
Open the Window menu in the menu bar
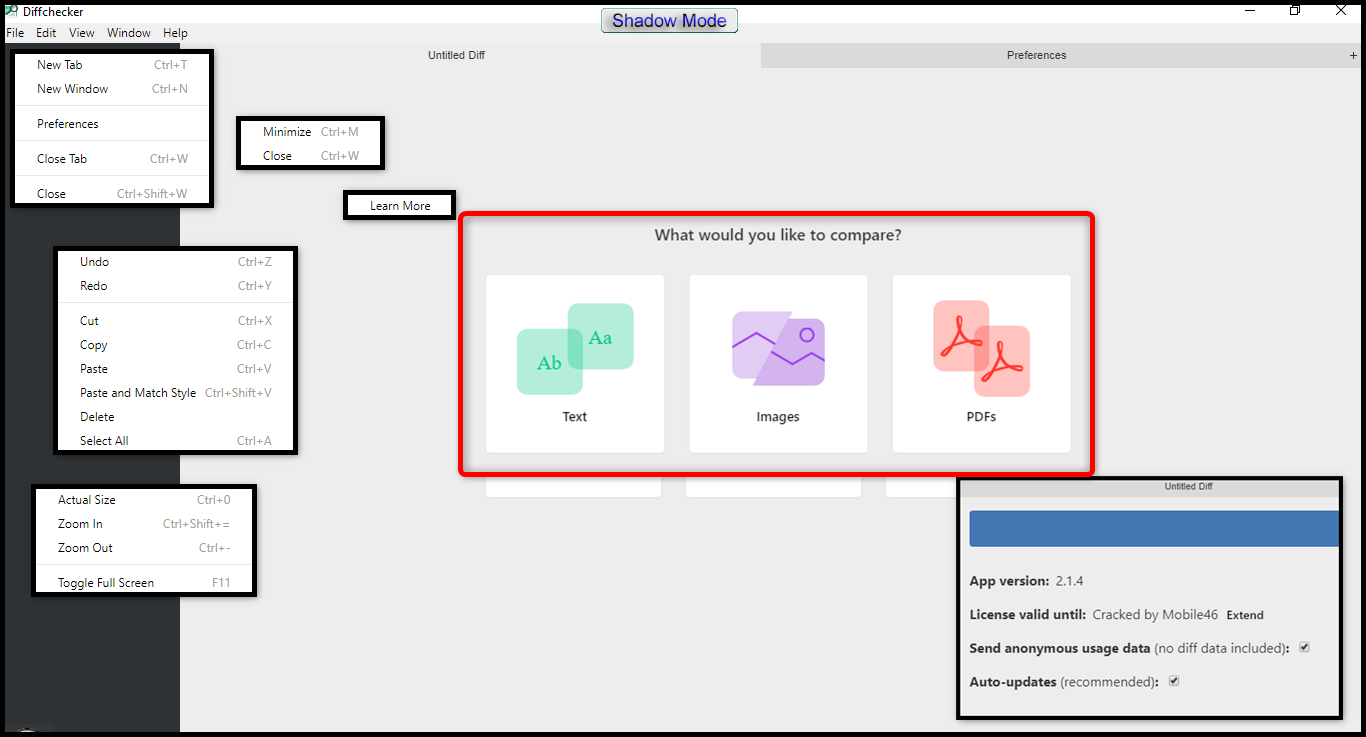(129, 33)
